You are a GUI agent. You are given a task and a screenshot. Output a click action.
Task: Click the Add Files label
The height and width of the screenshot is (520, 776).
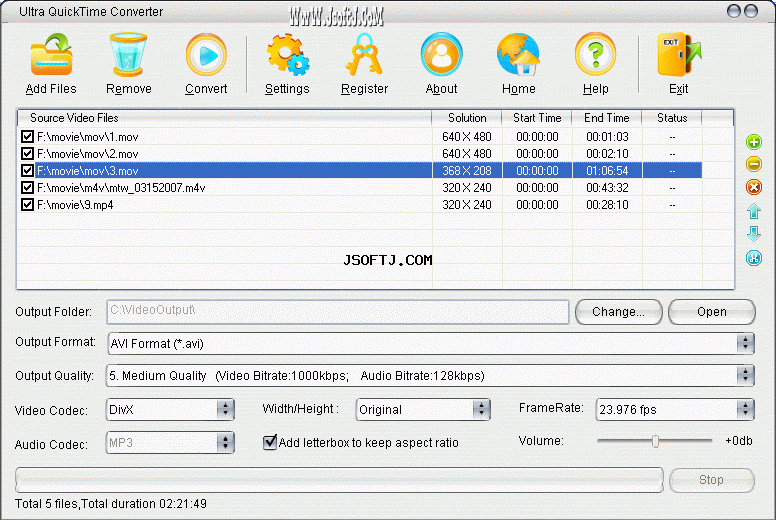pos(51,89)
